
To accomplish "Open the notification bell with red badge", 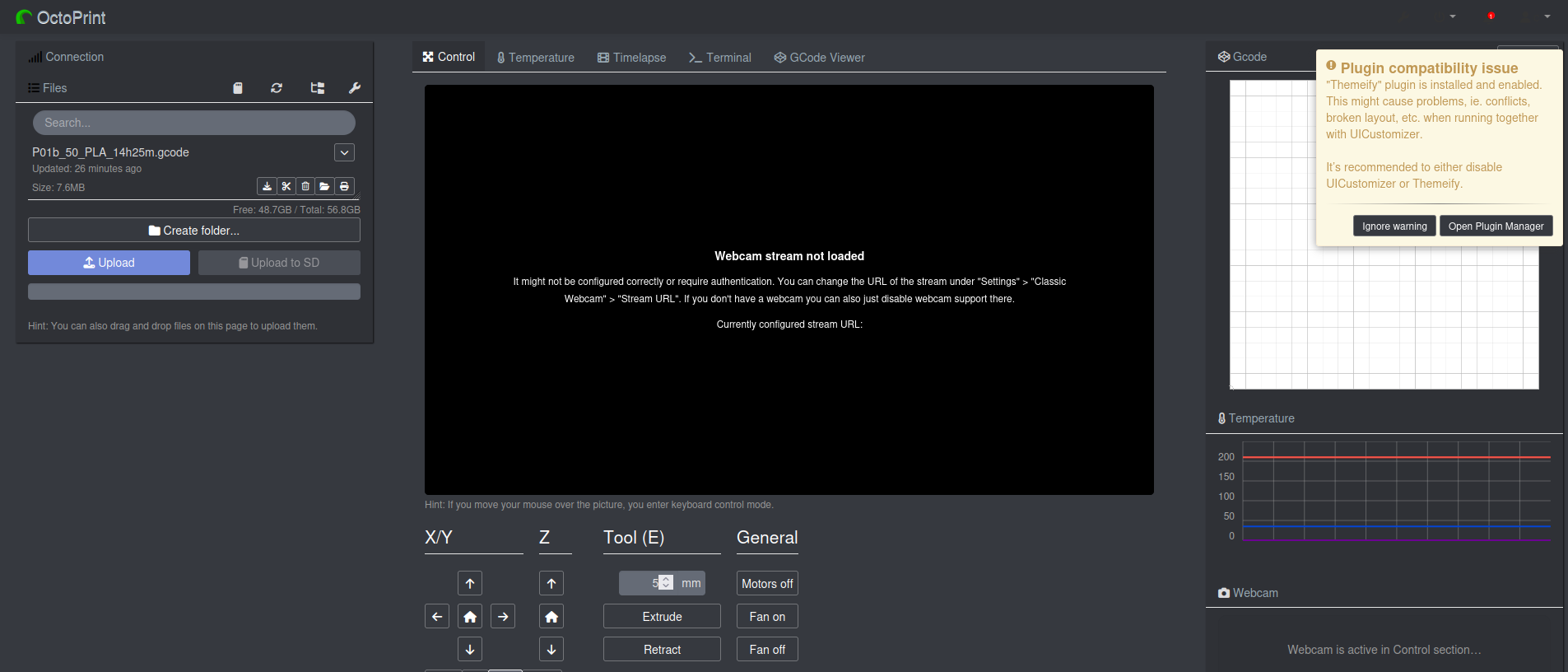I will pos(1491,16).
